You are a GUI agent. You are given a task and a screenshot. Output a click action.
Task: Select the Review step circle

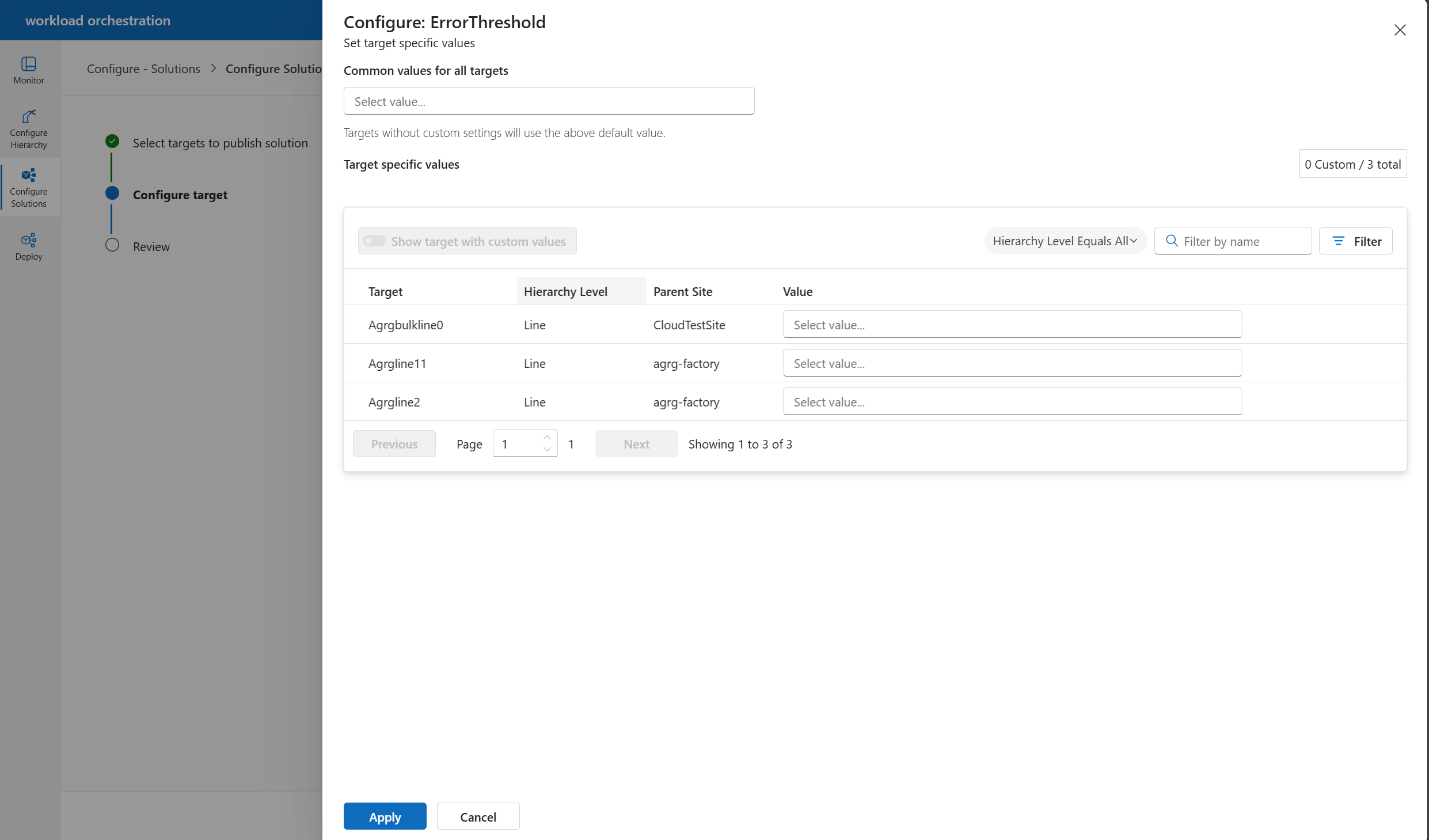click(x=112, y=245)
